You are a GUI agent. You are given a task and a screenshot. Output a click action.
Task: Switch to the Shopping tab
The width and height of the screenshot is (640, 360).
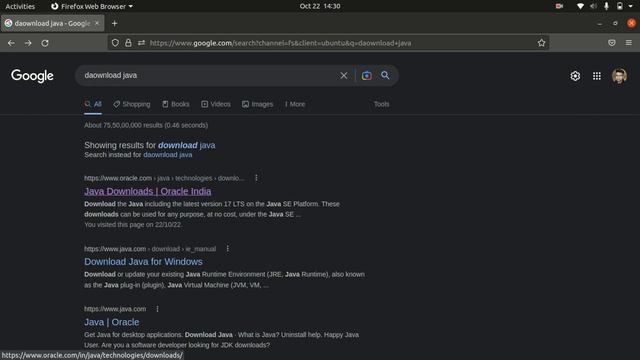pyautogui.click(x=132, y=104)
